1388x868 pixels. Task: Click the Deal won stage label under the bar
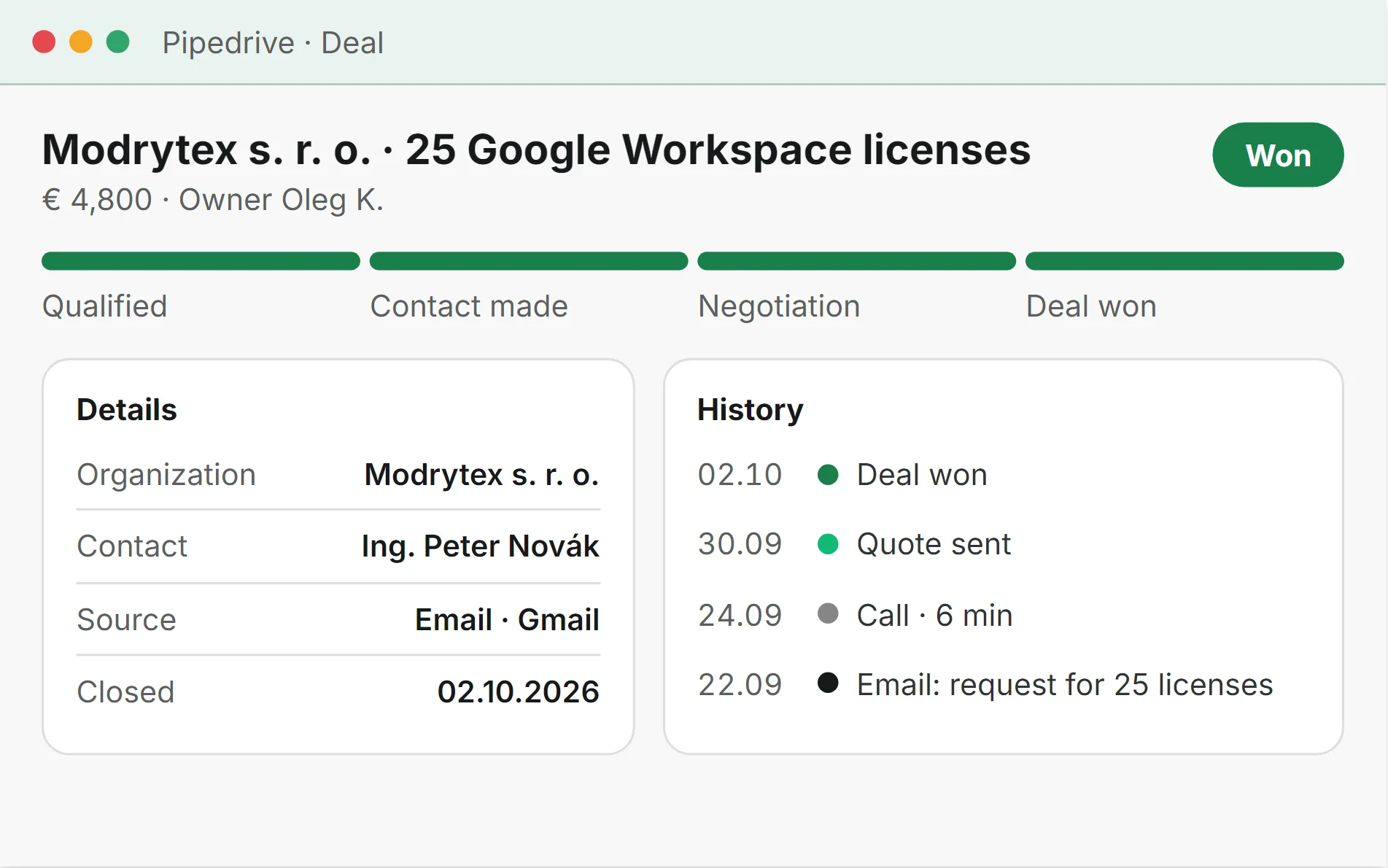(x=1091, y=306)
